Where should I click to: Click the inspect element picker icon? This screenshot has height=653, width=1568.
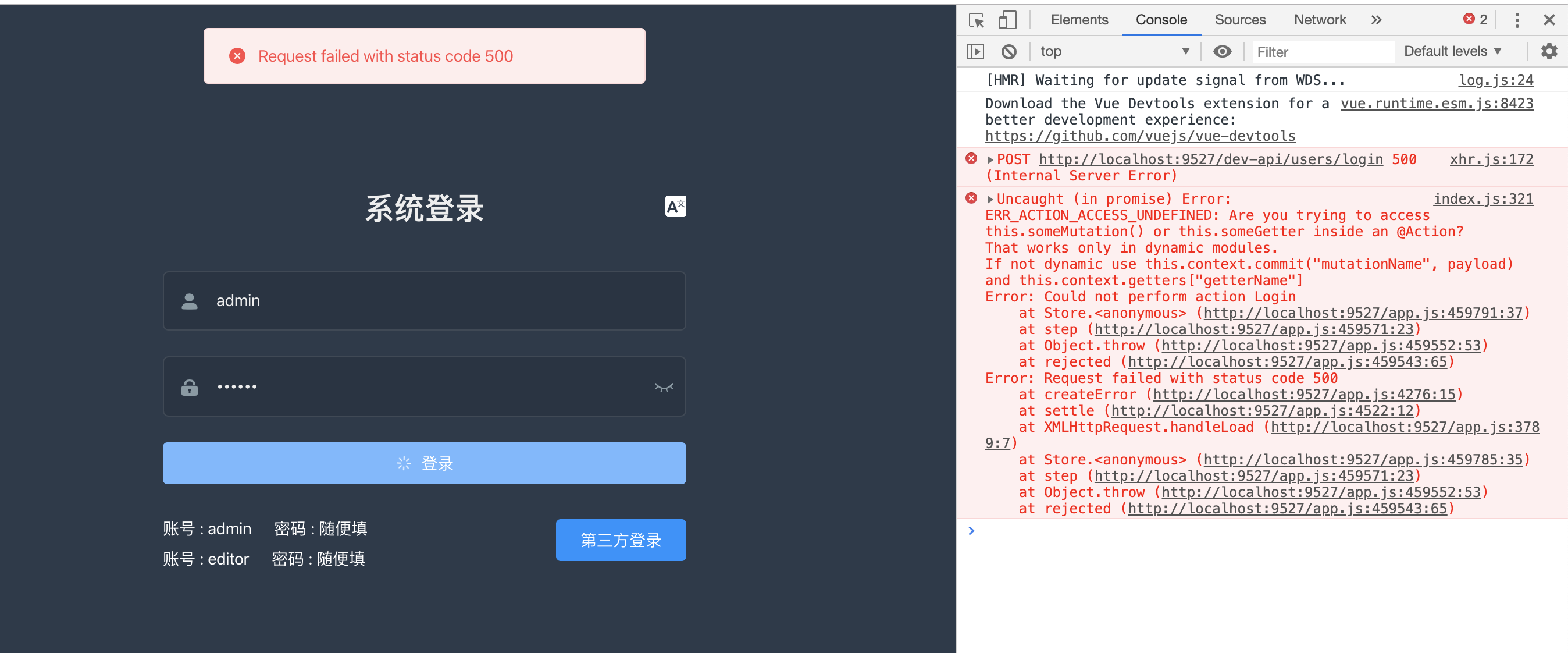point(976,20)
